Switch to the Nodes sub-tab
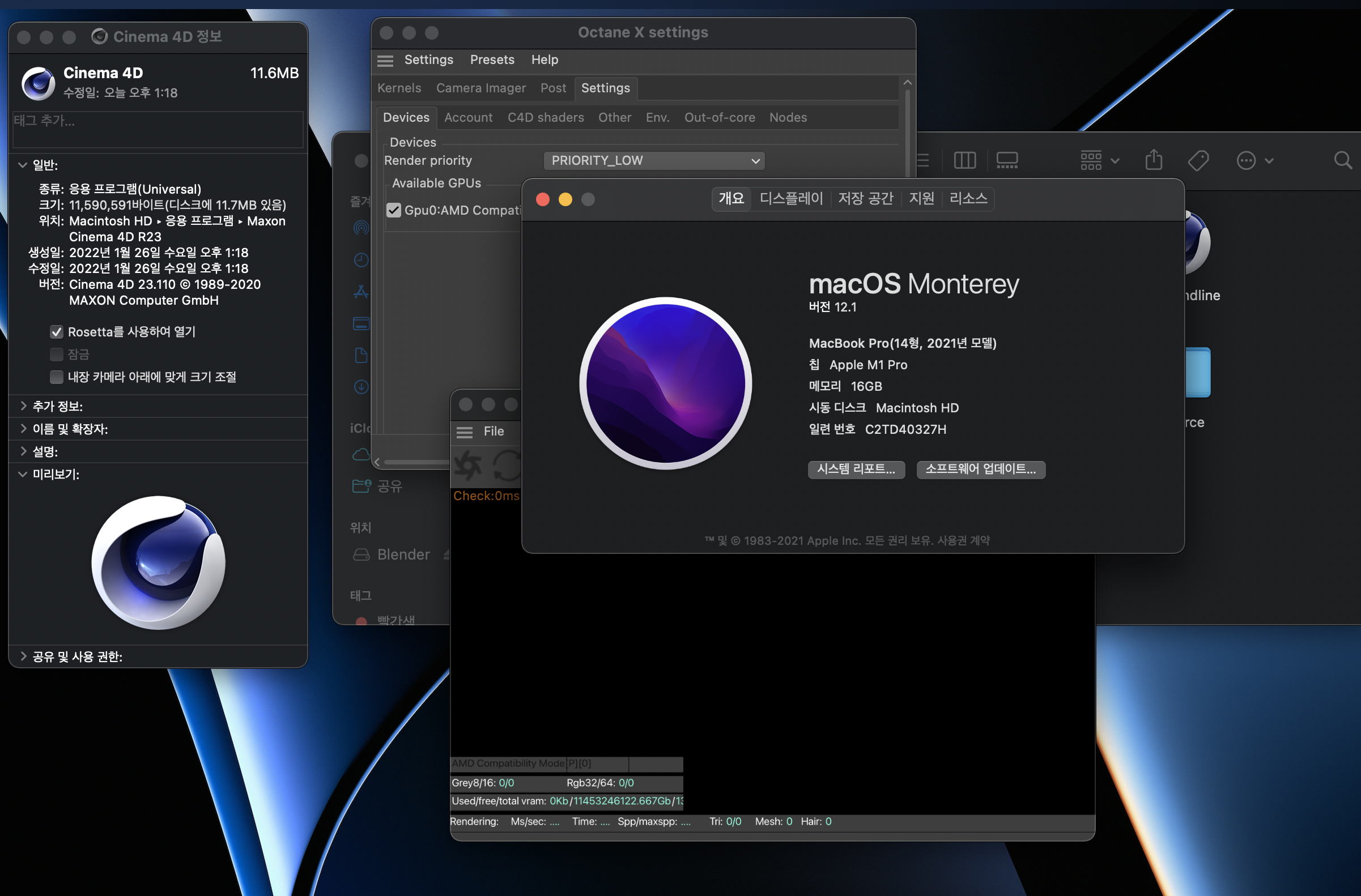This screenshot has height=896, width=1361. click(788, 118)
